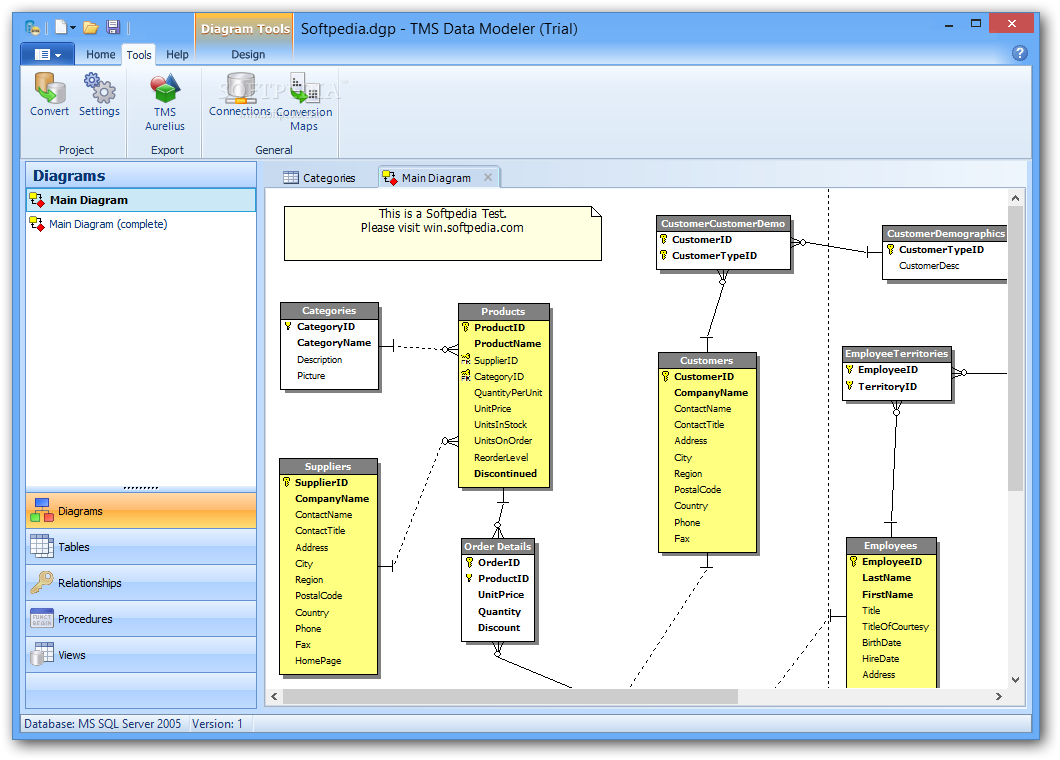Select the Suppliers table header
The image size is (1060, 760).
(328, 467)
